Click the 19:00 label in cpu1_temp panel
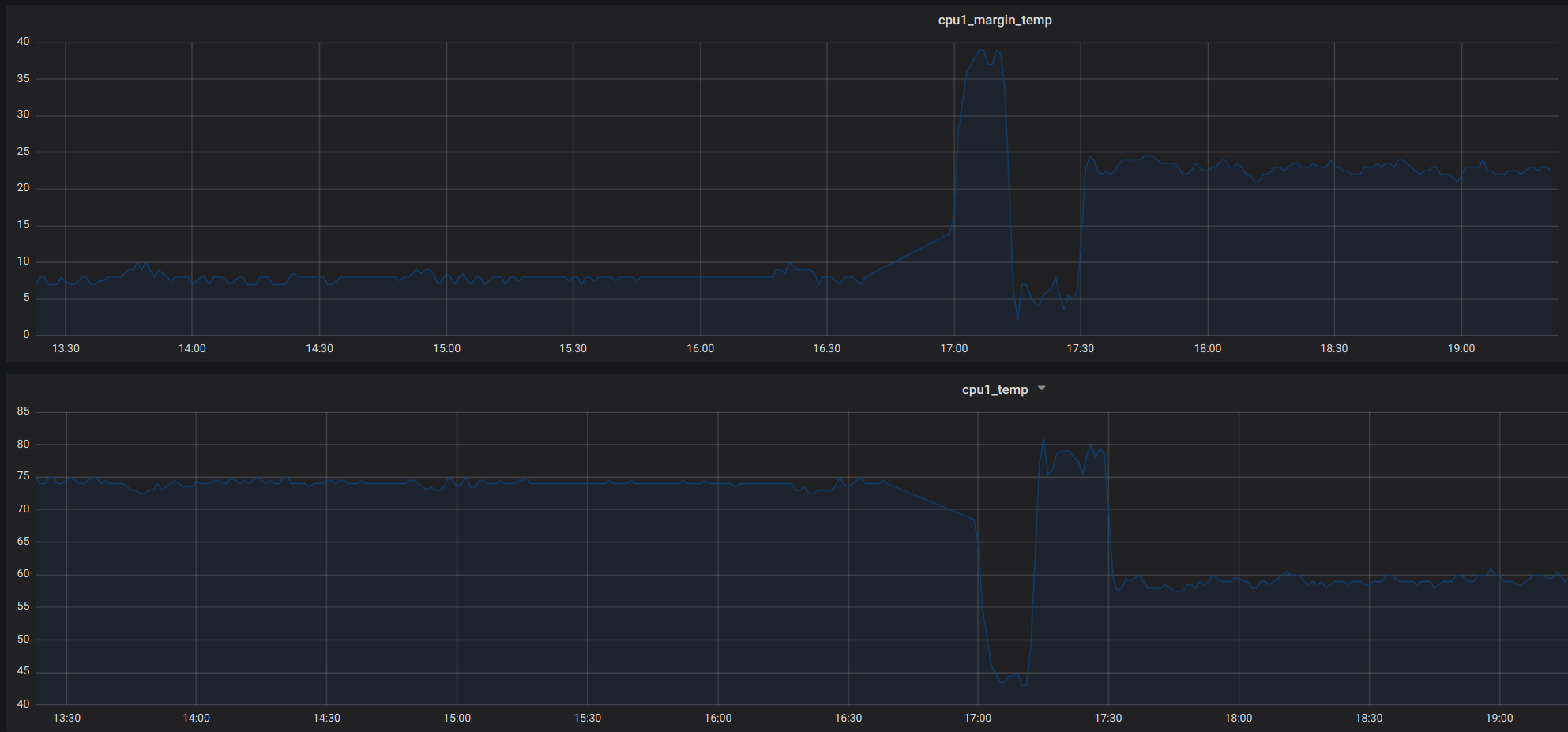The height and width of the screenshot is (732, 1568). pyautogui.click(x=1498, y=718)
